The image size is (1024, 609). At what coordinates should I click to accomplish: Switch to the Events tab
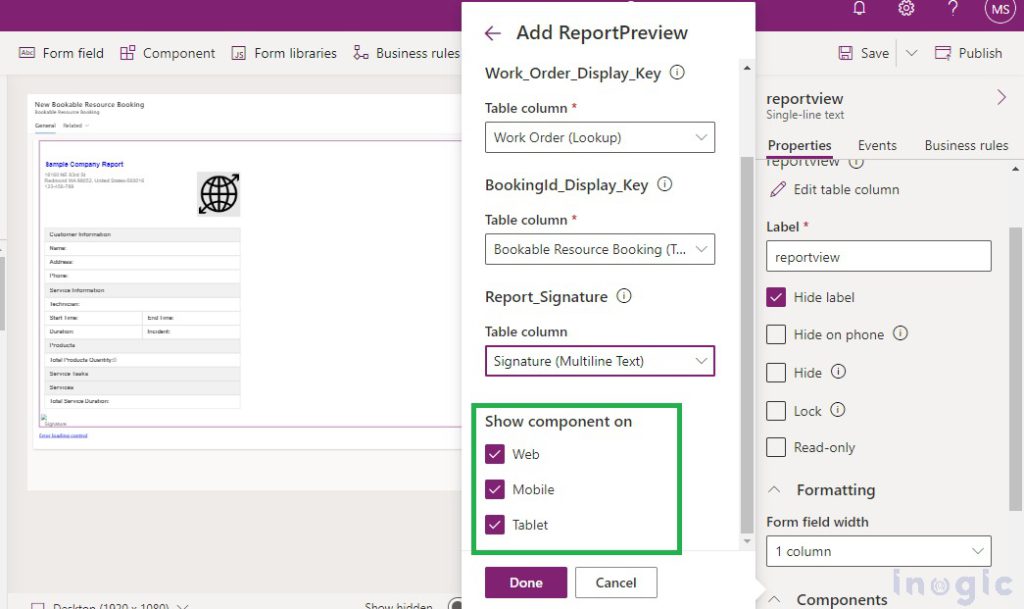tap(877, 145)
